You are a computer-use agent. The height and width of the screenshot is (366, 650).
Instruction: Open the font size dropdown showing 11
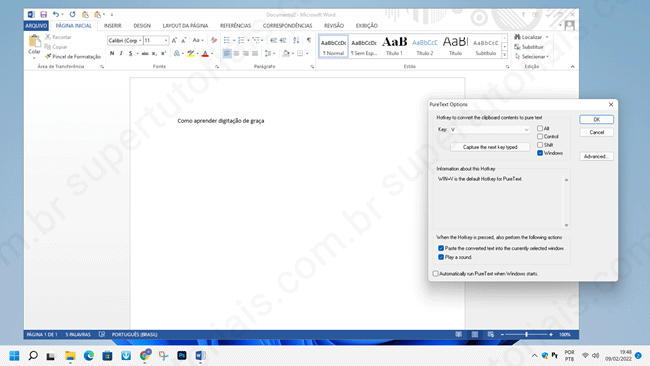tap(166, 40)
